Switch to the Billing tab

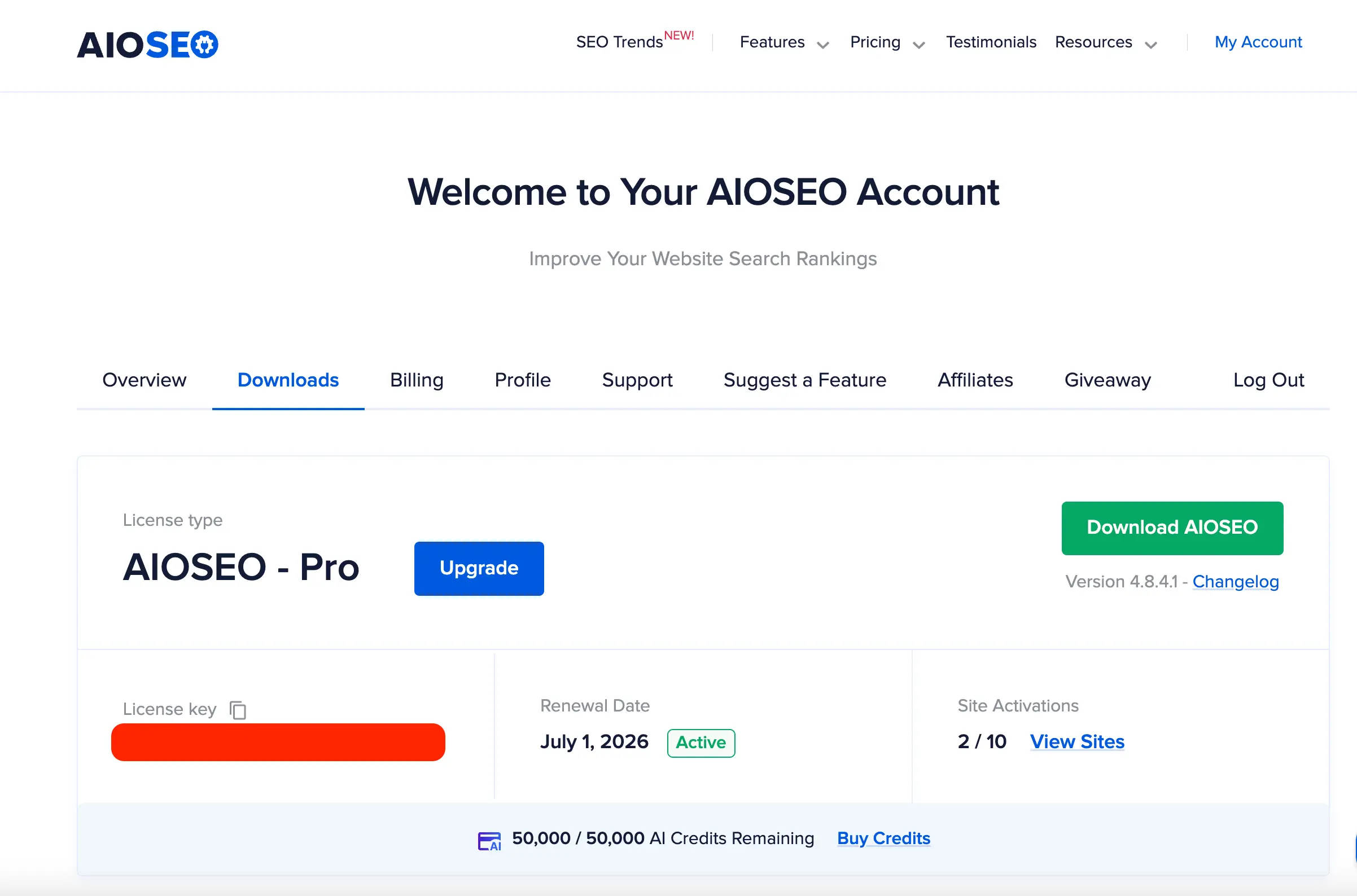[417, 380]
